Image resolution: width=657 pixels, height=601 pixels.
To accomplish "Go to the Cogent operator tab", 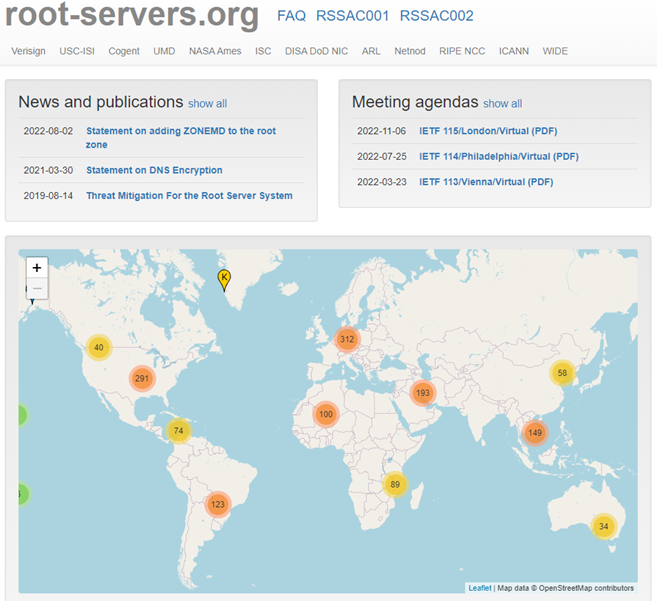I will tap(124, 51).
